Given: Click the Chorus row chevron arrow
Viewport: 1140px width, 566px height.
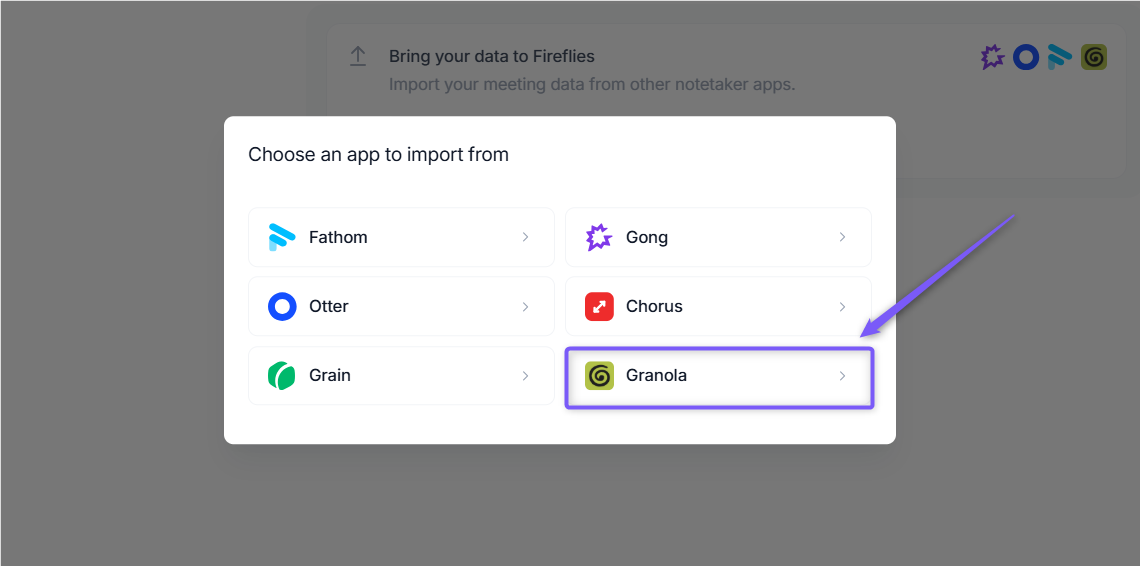Looking at the screenshot, I should point(842,306).
